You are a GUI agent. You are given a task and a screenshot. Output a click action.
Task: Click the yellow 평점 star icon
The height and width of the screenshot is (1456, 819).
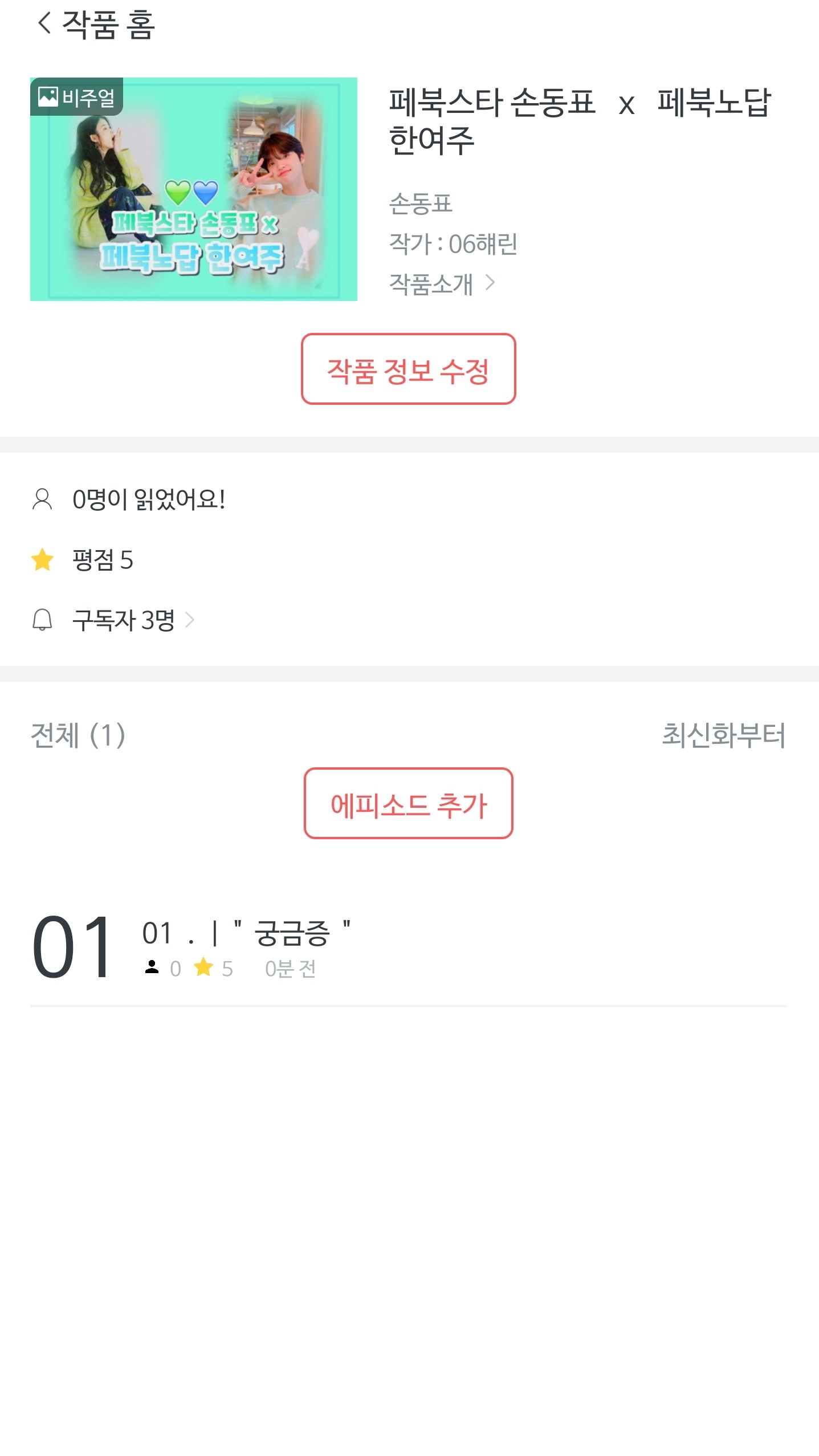click(x=42, y=560)
